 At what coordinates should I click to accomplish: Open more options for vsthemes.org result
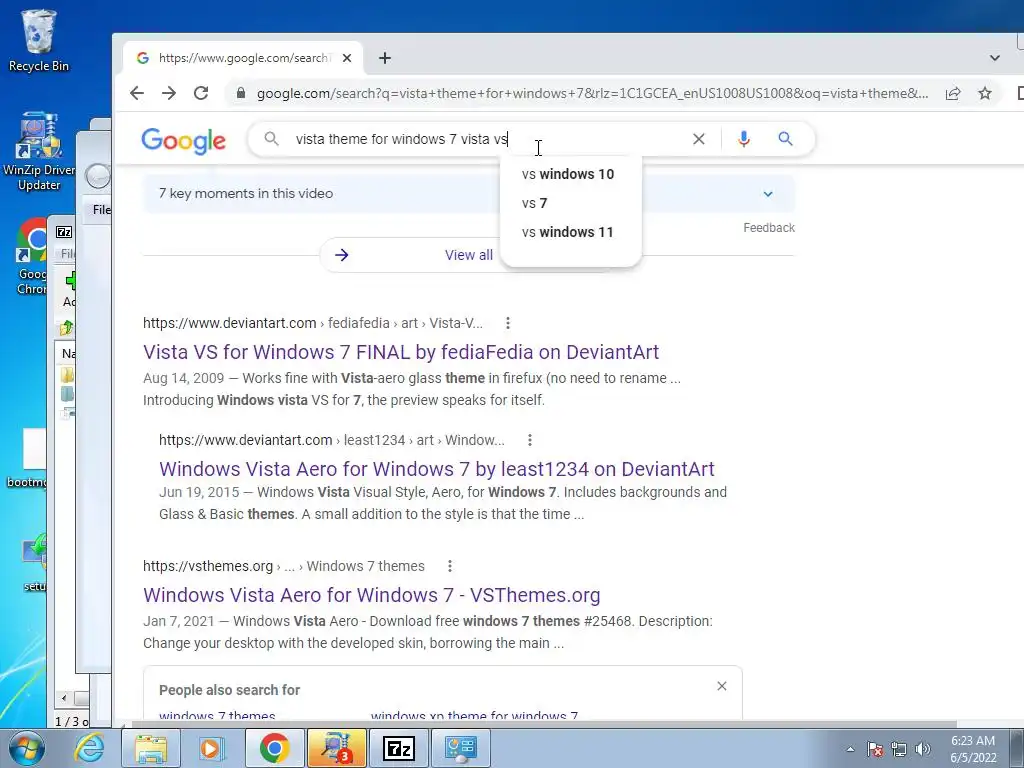click(449, 566)
